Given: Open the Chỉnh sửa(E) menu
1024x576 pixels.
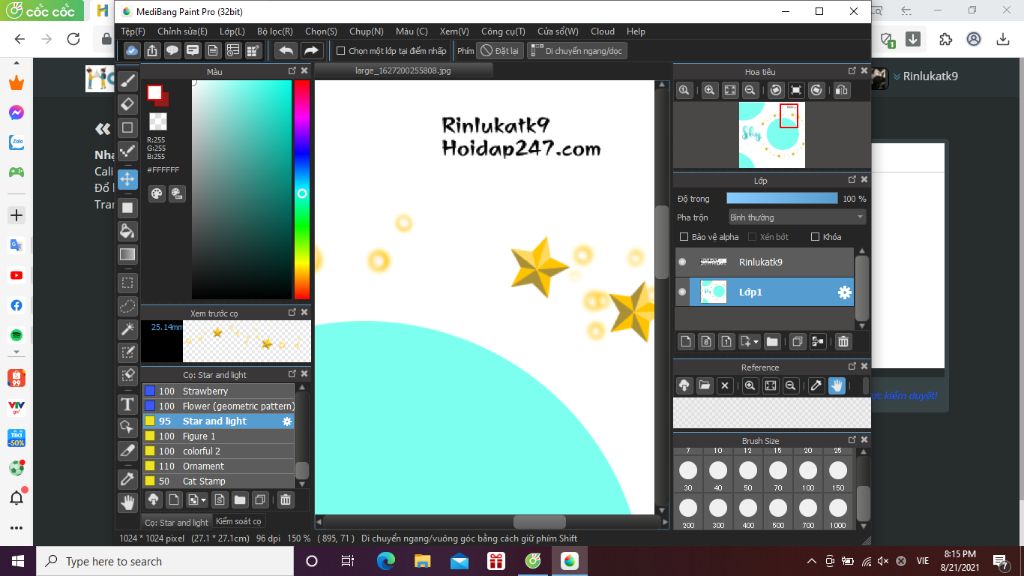Looking at the screenshot, I should pyautogui.click(x=182, y=31).
